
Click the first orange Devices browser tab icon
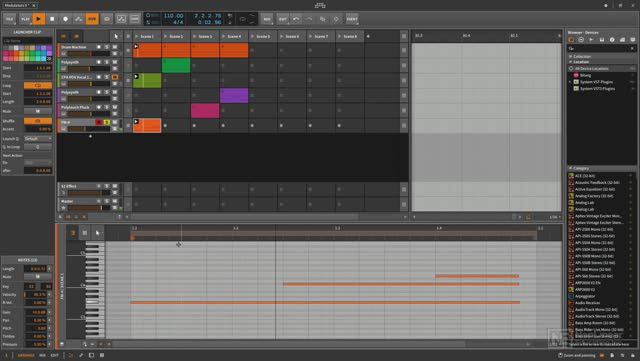tap(571, 40)
